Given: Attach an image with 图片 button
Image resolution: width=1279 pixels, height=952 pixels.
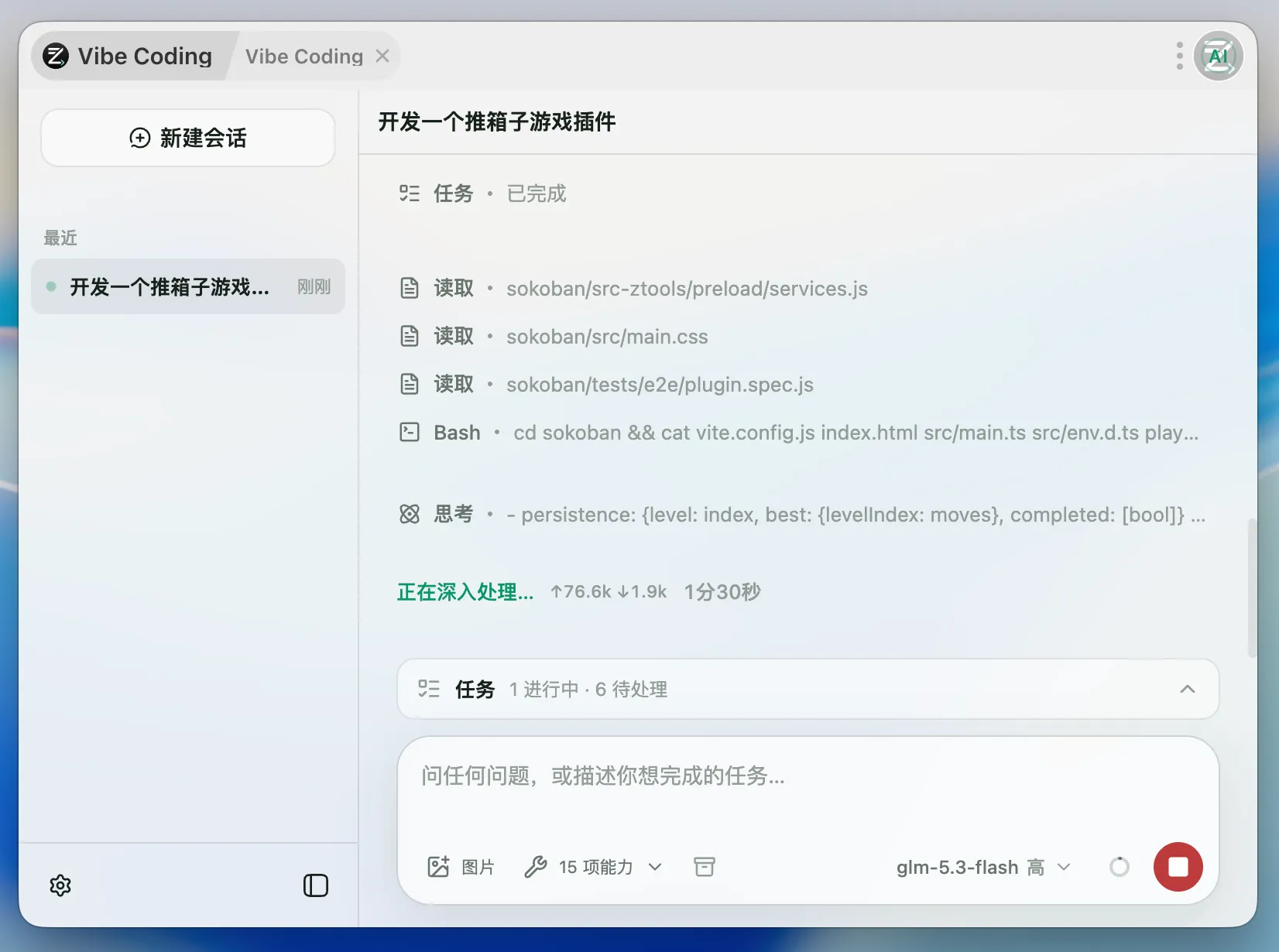Looking at the screenshot, I should tap(461, 867).
